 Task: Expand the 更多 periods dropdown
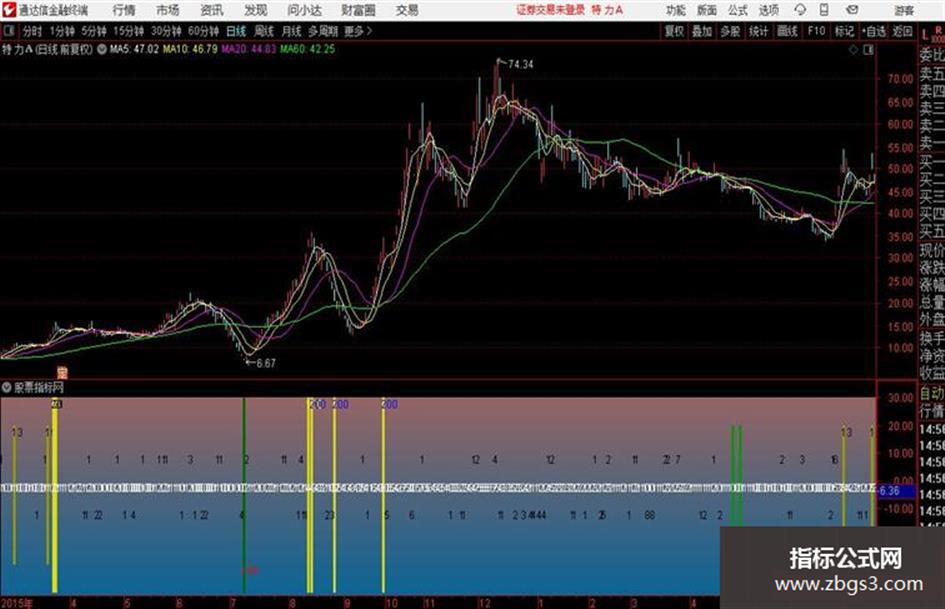pyautogui.click(x=358, y=31)
